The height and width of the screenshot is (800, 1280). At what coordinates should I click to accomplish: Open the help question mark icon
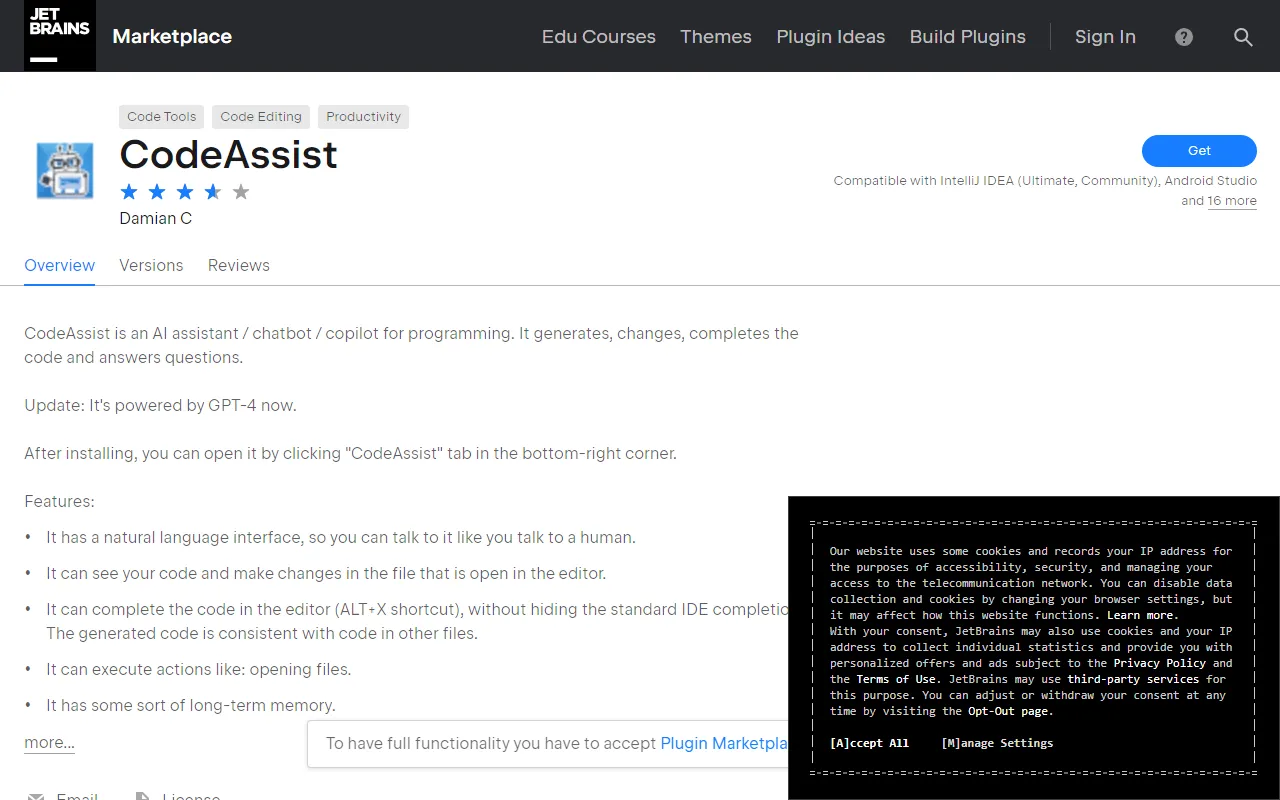[x=1183, y=37]
